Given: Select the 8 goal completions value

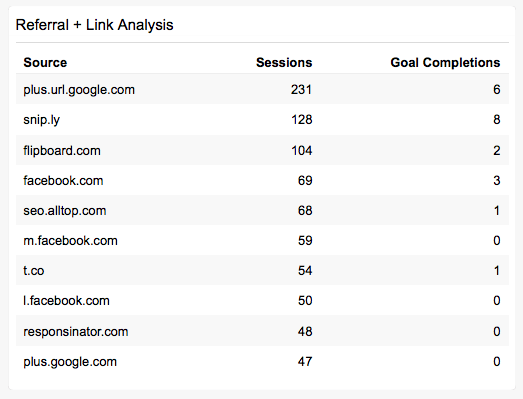Looking at the screenshot, I should click(x=497, y=119).
